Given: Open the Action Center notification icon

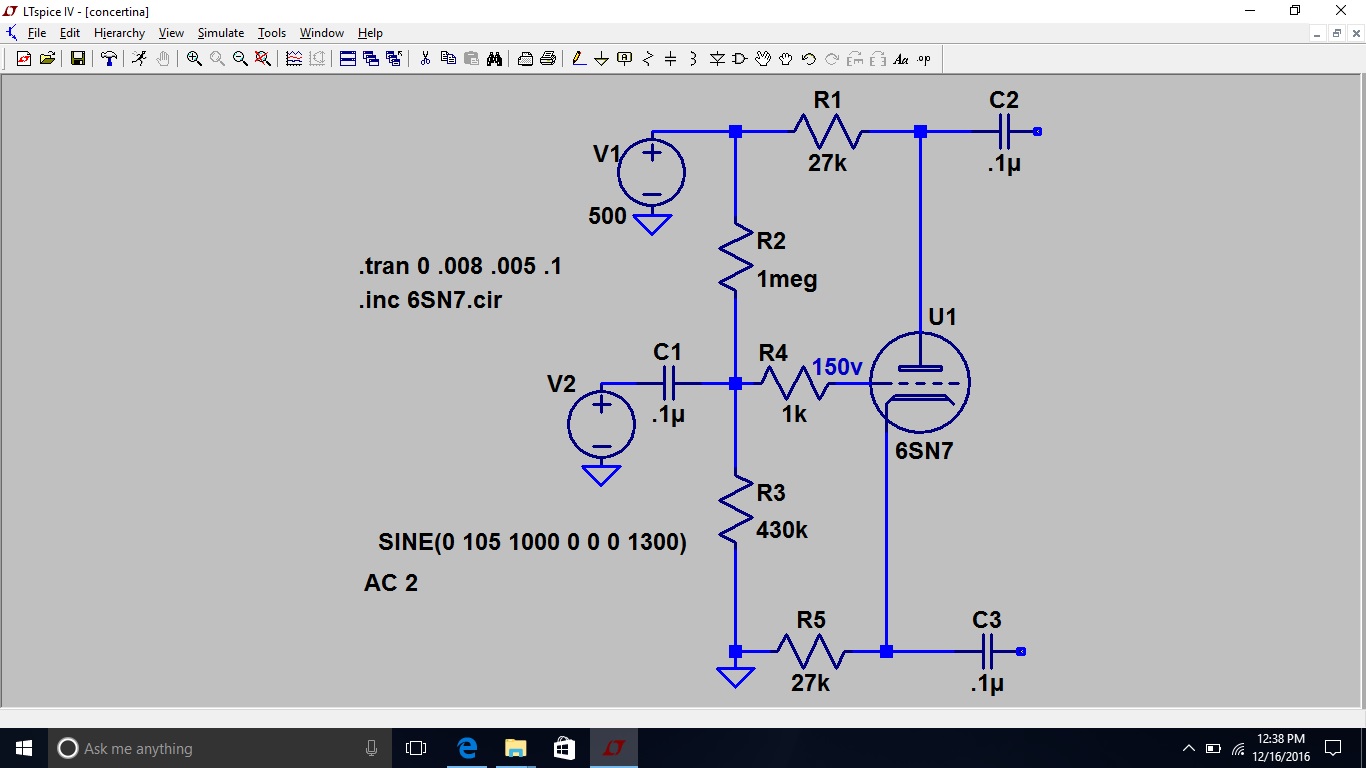Looking at the screenshot, I should (x=1333, y=748).
